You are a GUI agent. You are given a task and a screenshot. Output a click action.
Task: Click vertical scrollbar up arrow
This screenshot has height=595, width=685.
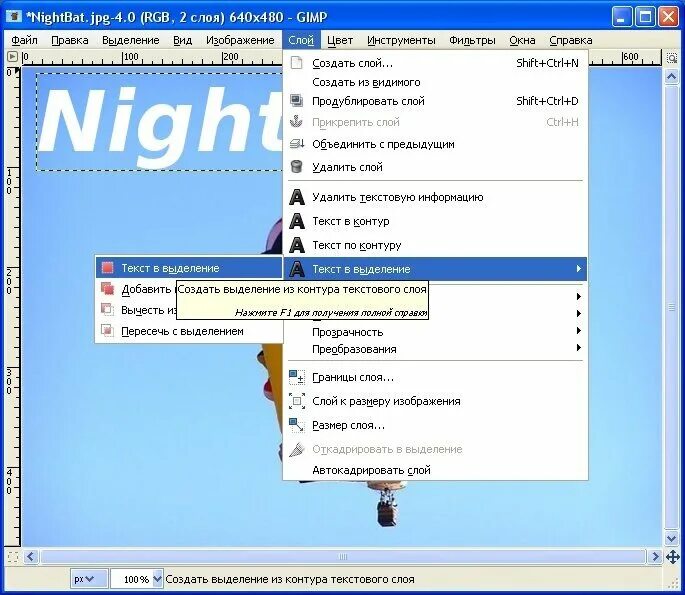pos(671,77)
